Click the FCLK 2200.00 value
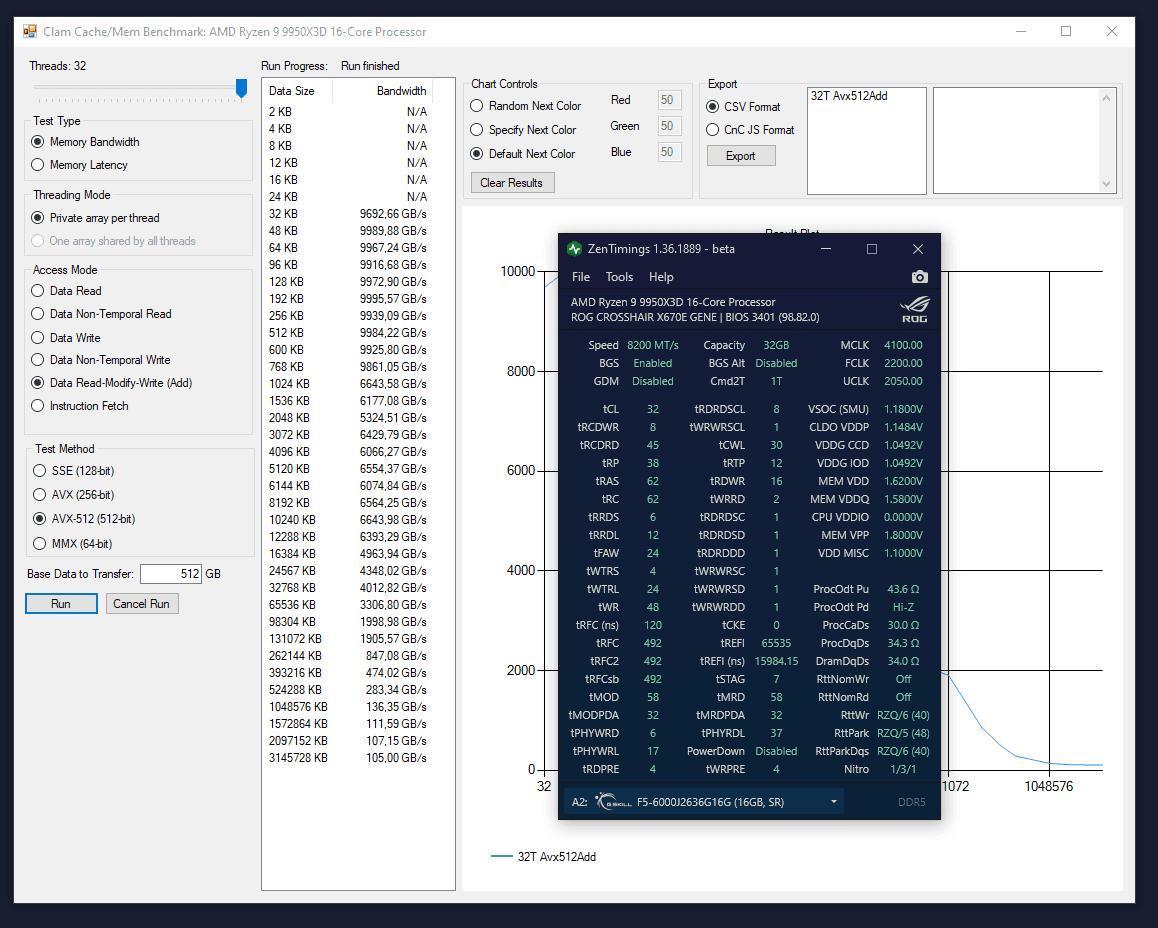The width and height of the screenshot is (1158, 928). [x=903, y=362]
